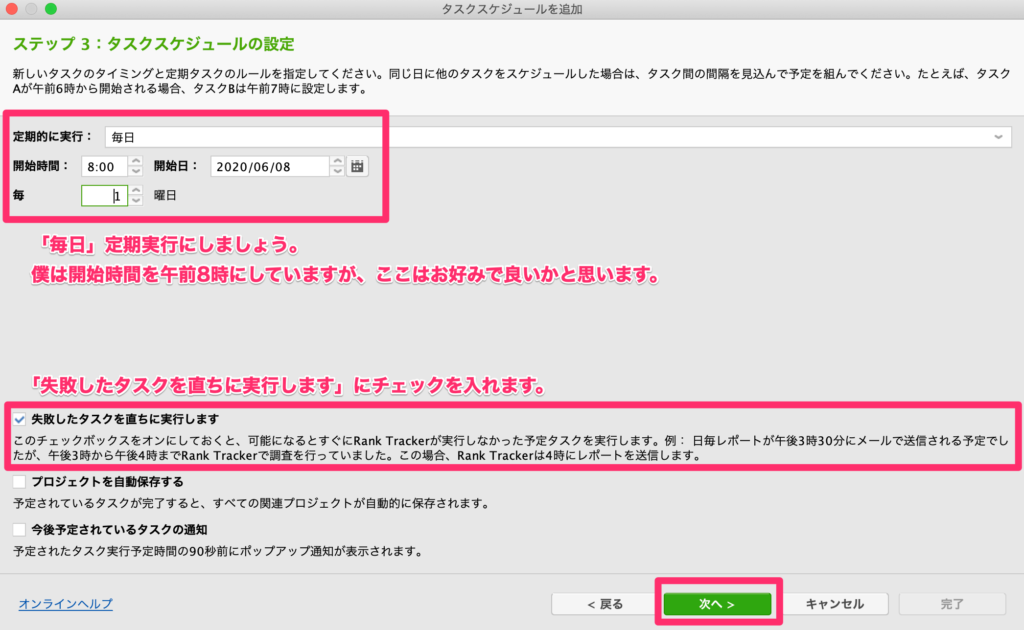Click the 開始時間 field showing 8:00
Viewport: 1024px width, 630px height.
[104, 167]
